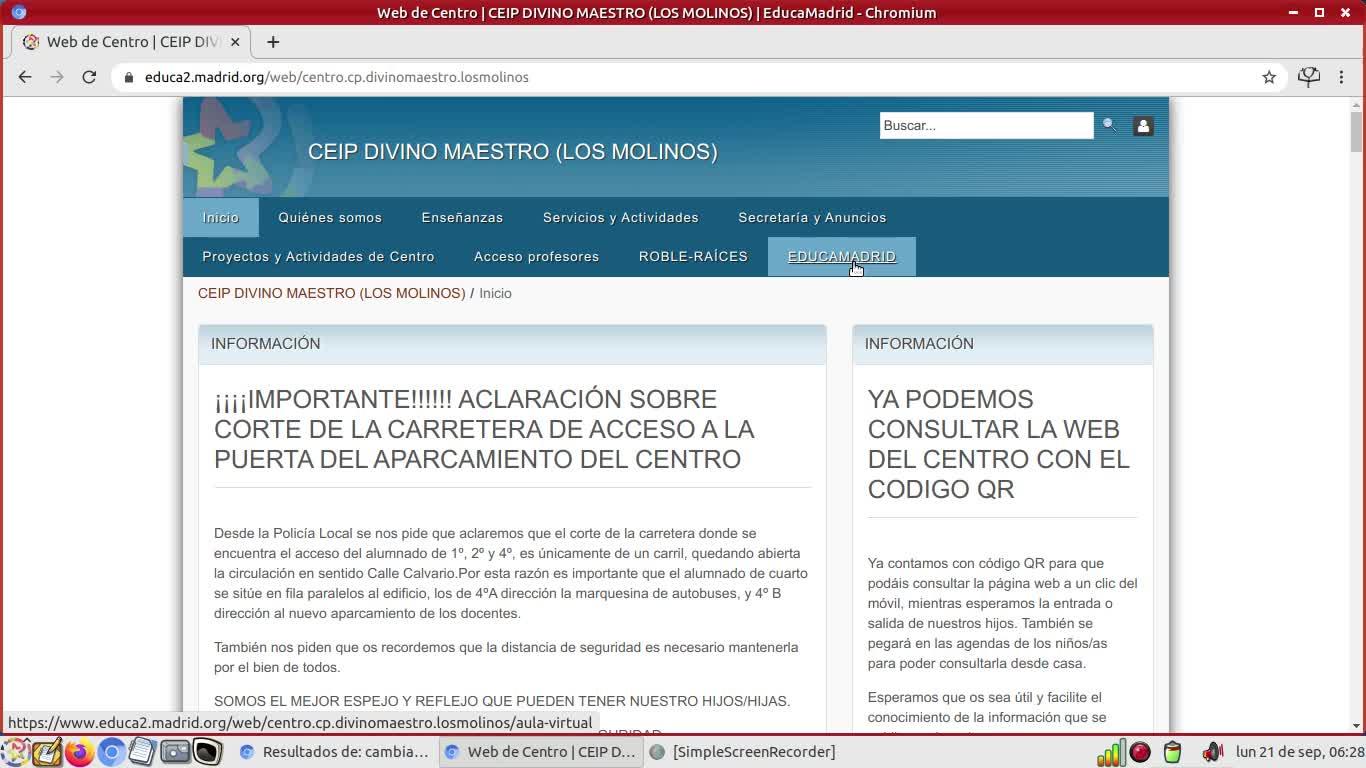Click the SOMOS EL MEJOR ESPEJO Y REFLEJO line

[502, 701]
